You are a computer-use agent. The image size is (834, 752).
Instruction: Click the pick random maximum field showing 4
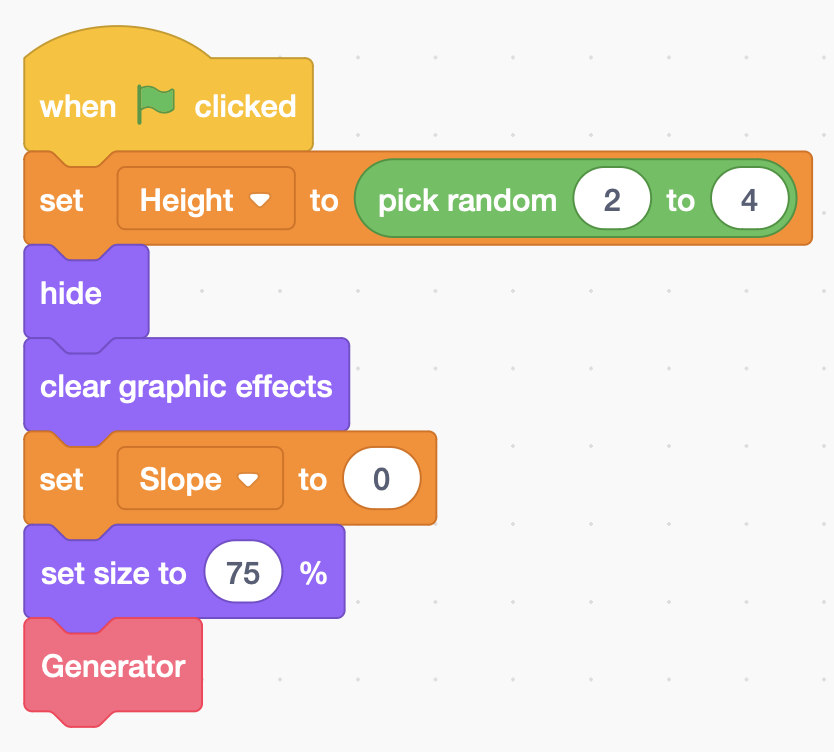coord(749,201)
